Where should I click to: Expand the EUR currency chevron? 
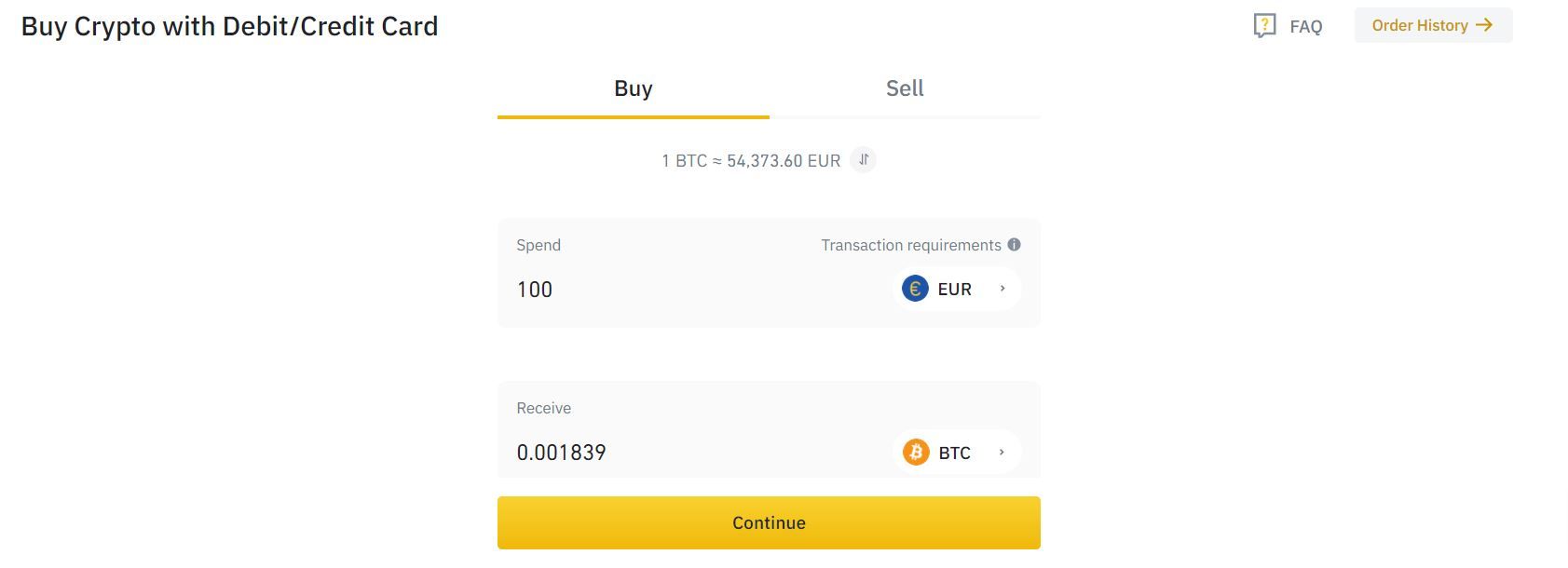tap(1002, 289)
